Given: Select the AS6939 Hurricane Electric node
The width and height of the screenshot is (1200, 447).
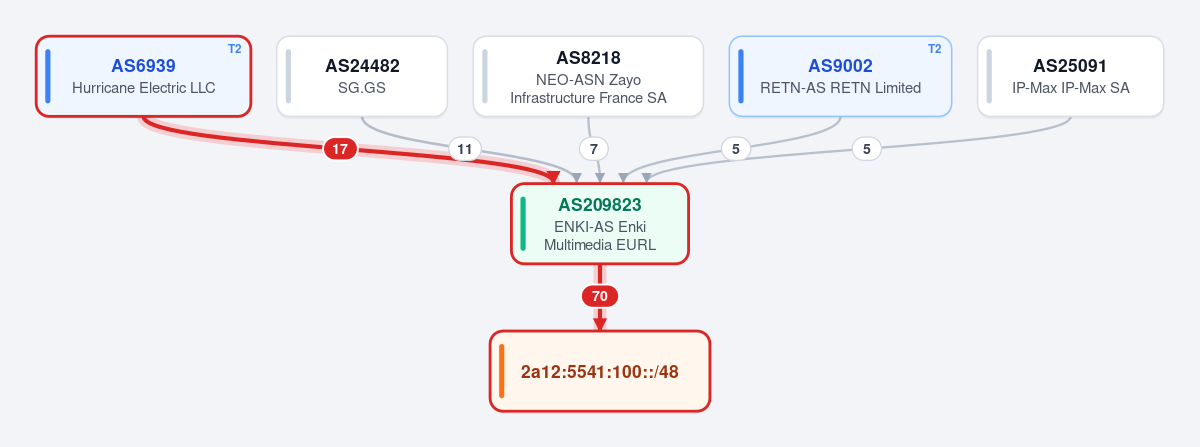Looking at the screenshot, I should click(143, 76).
